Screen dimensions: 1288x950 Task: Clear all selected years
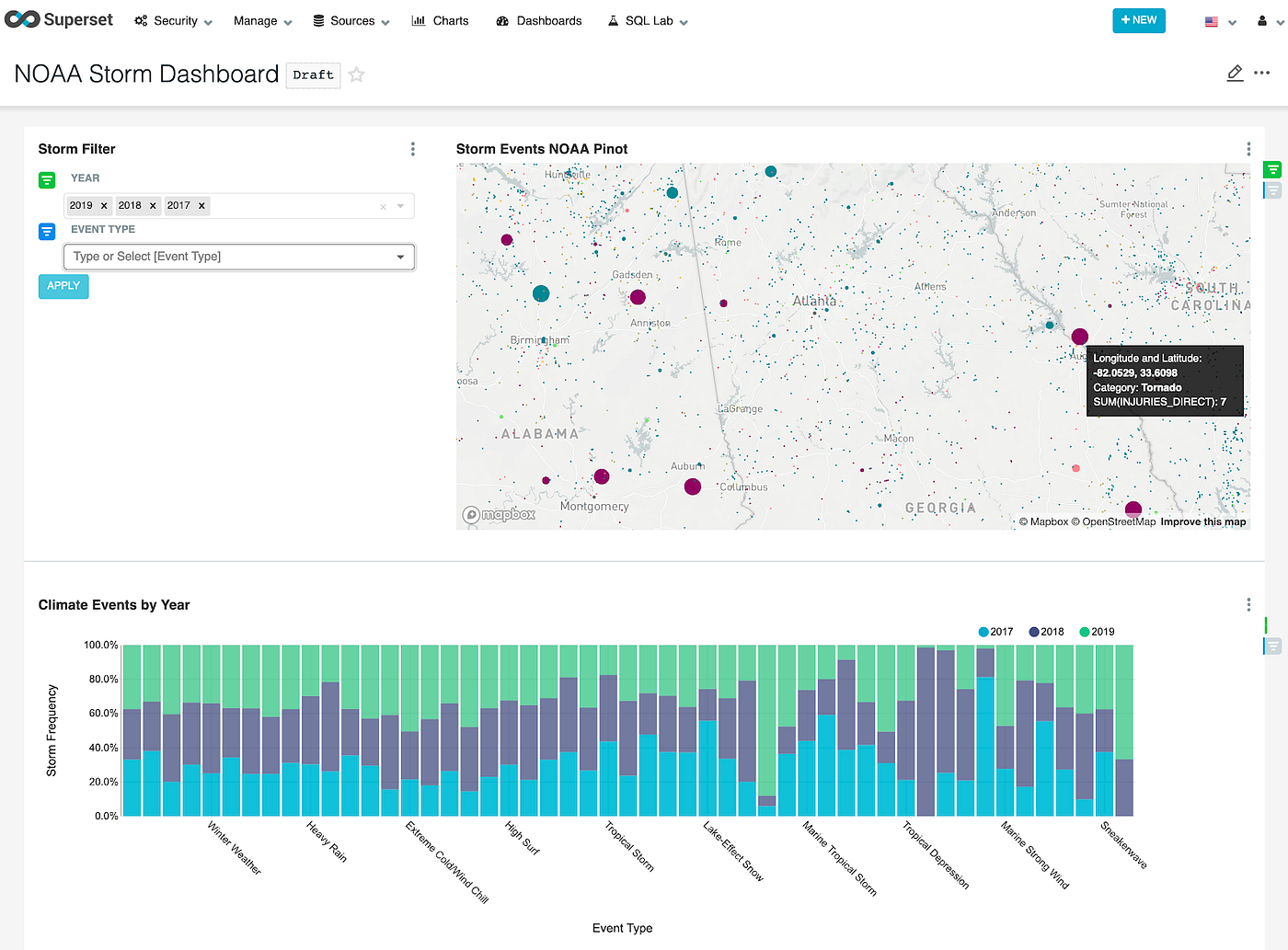pos(383,207)
